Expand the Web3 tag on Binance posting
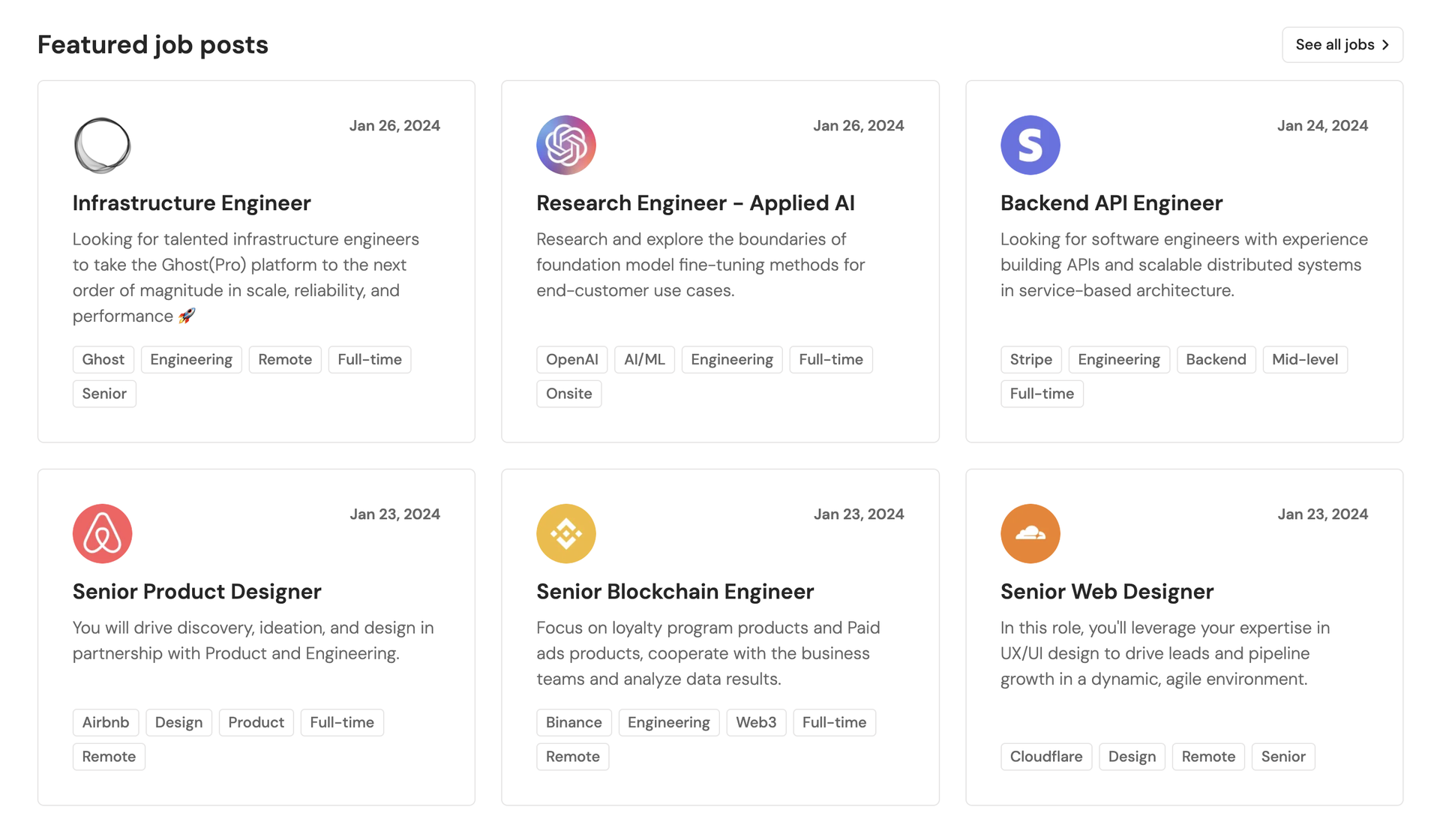 click(755, 722)
